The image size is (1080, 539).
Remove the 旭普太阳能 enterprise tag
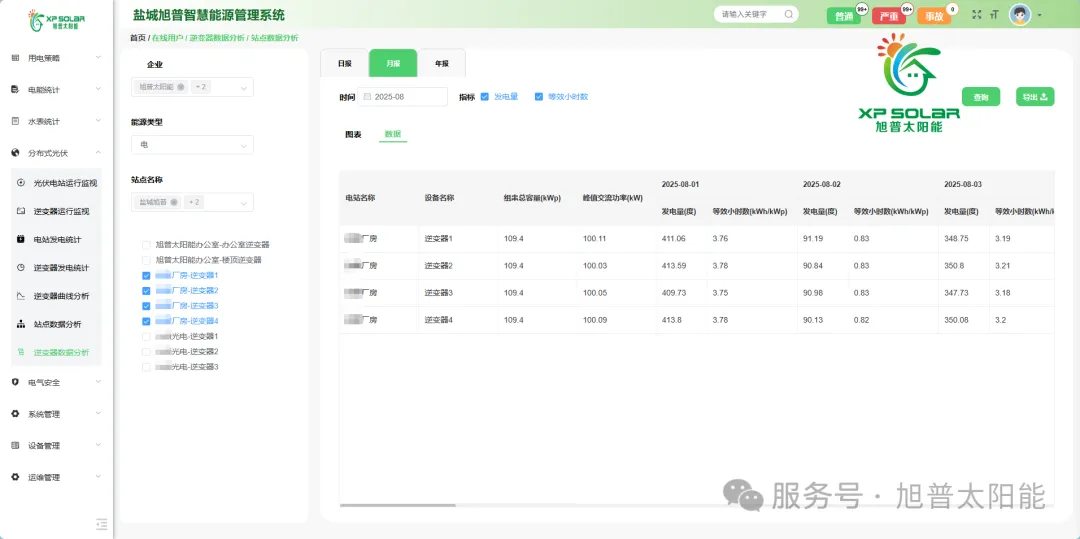click(x=180, y=87)
